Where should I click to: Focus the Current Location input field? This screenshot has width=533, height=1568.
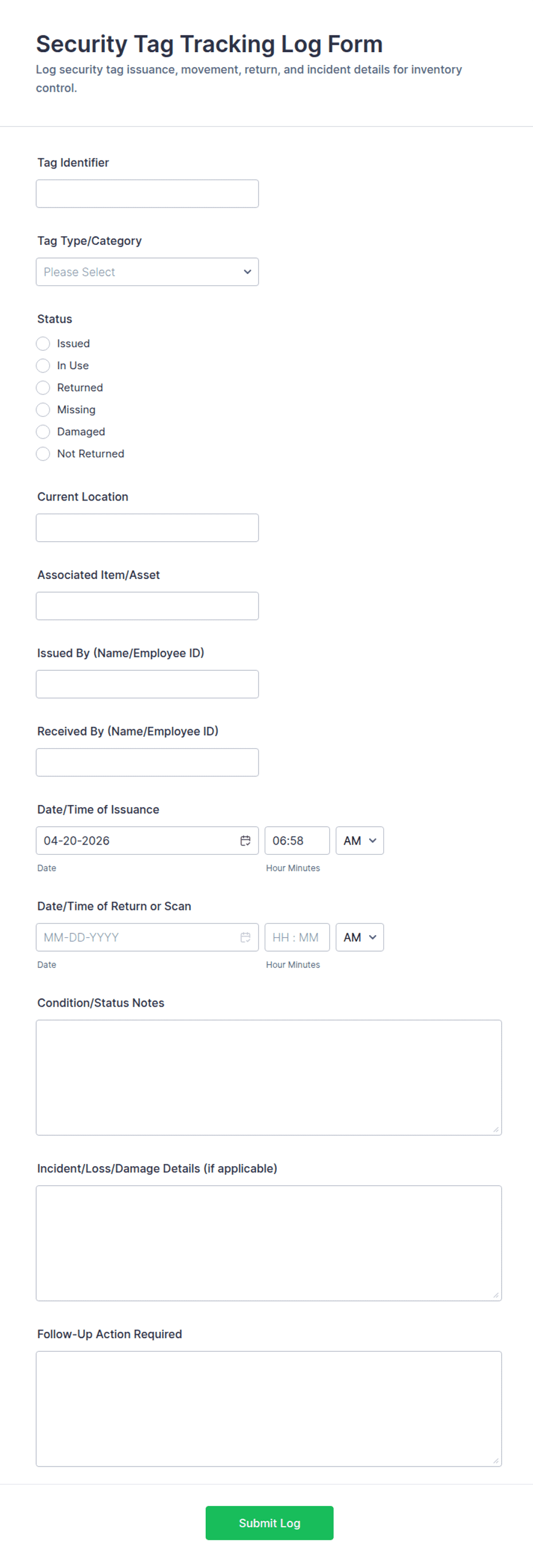(x=147, y=528)
